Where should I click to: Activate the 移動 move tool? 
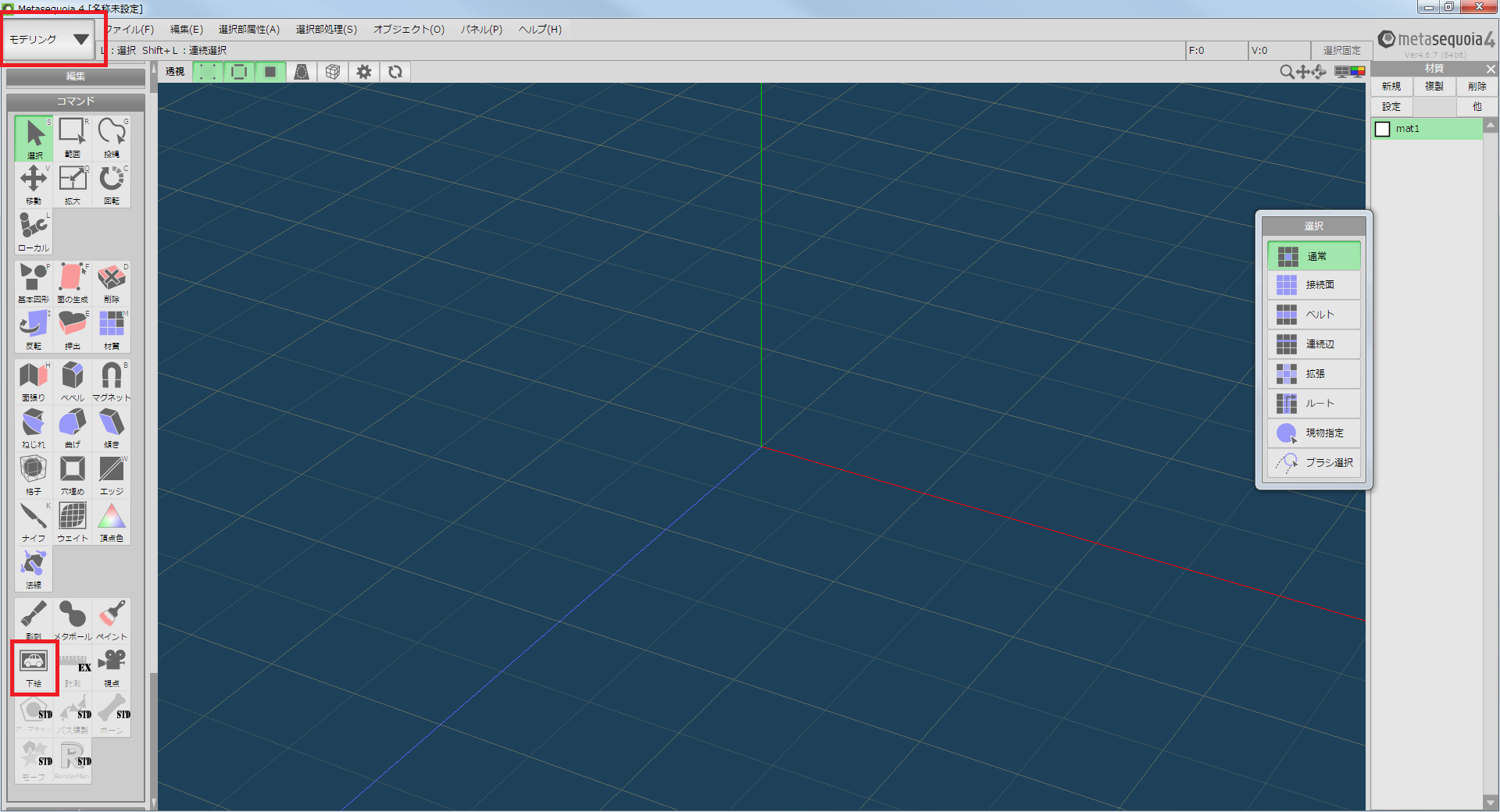click(34, 185)
